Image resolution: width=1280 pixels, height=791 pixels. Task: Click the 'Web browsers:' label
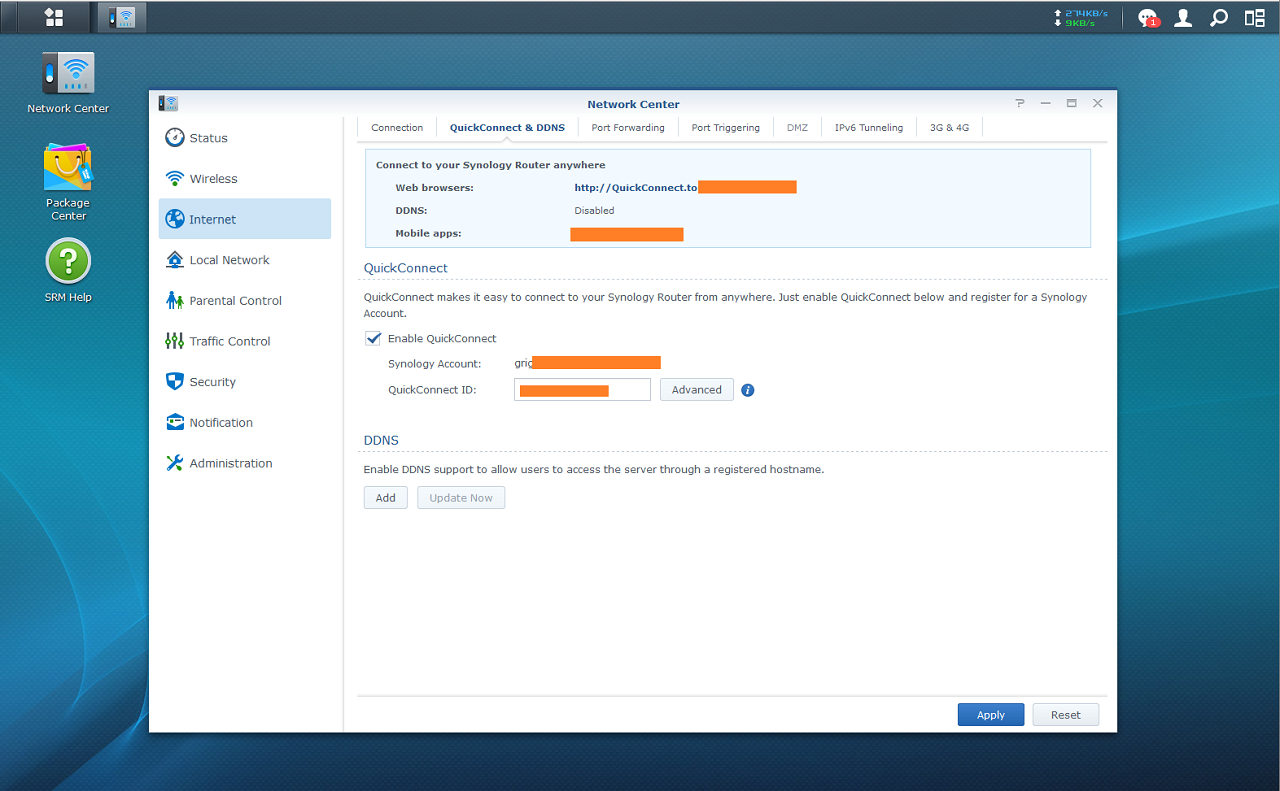pos(435,188)
